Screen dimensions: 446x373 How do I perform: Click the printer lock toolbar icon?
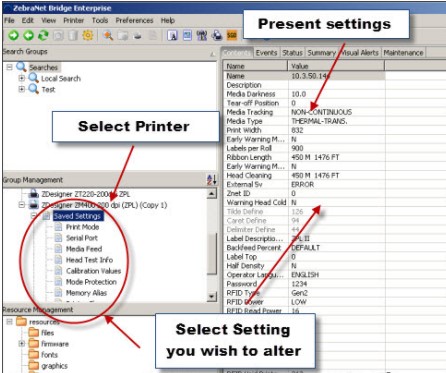click(x=217, y=35)
